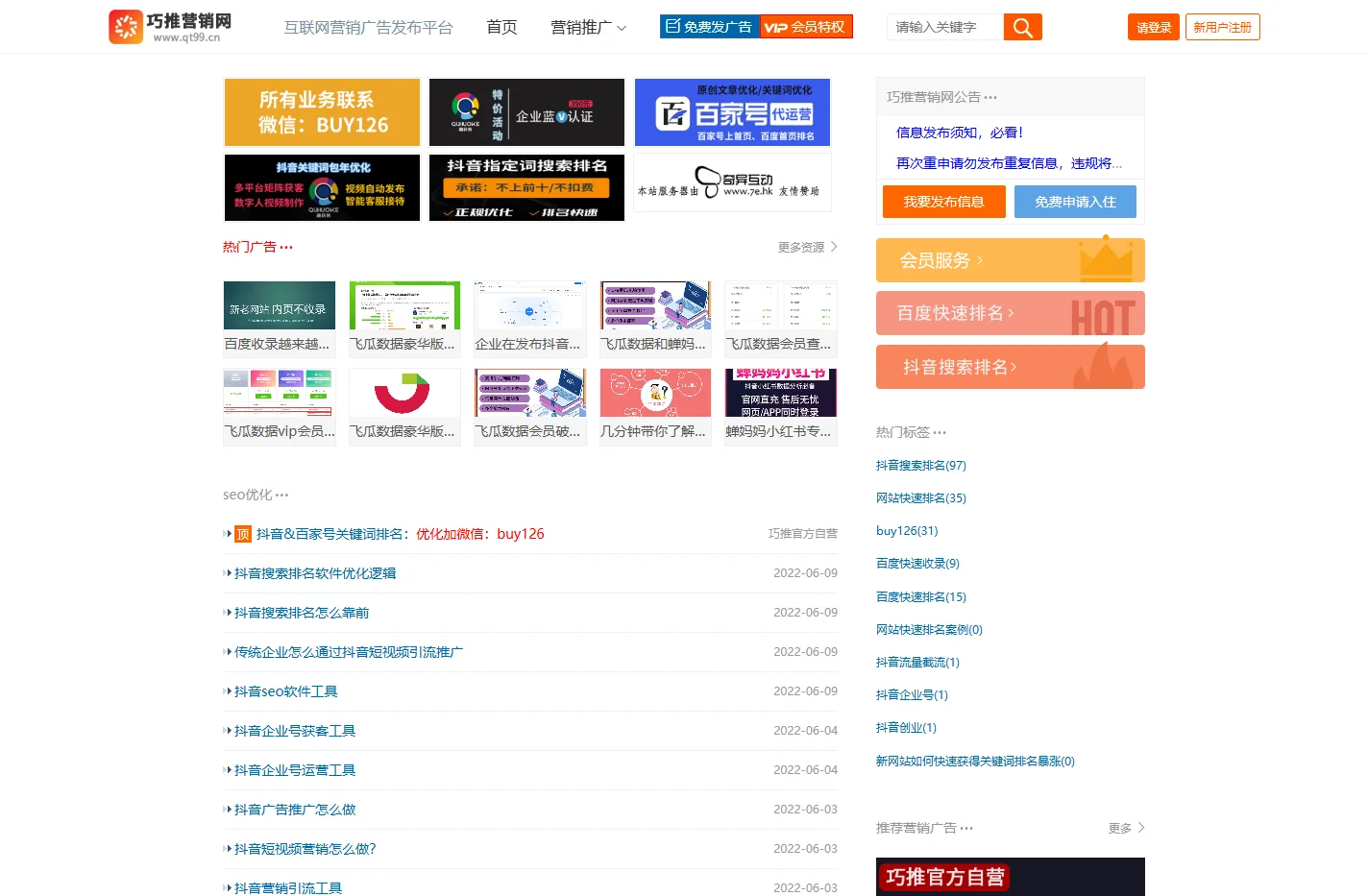Click 更多 next to 推荐营销广告

(x=1126, y=828)
